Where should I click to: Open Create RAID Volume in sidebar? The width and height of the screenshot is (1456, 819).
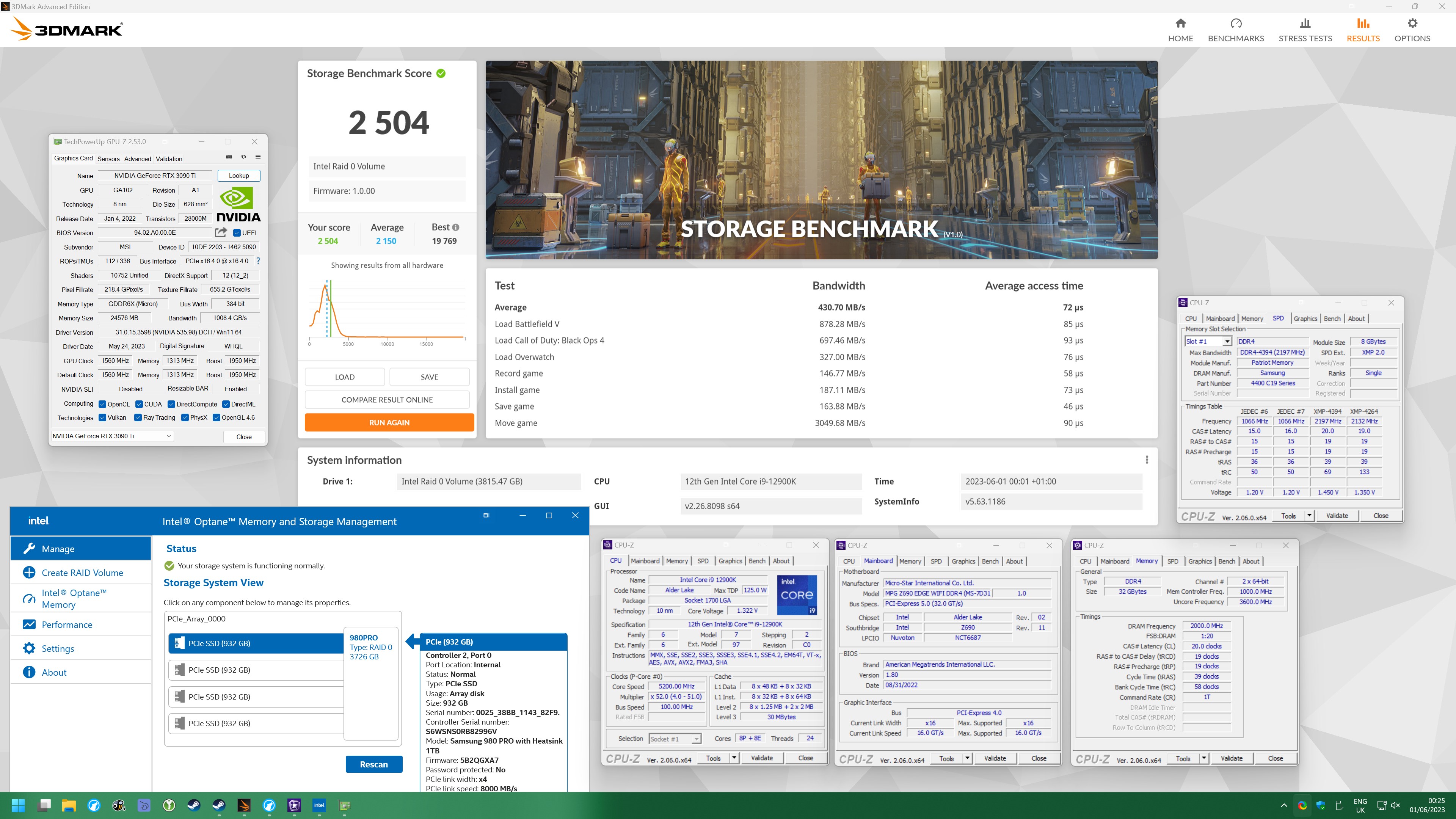click(81, 573)
